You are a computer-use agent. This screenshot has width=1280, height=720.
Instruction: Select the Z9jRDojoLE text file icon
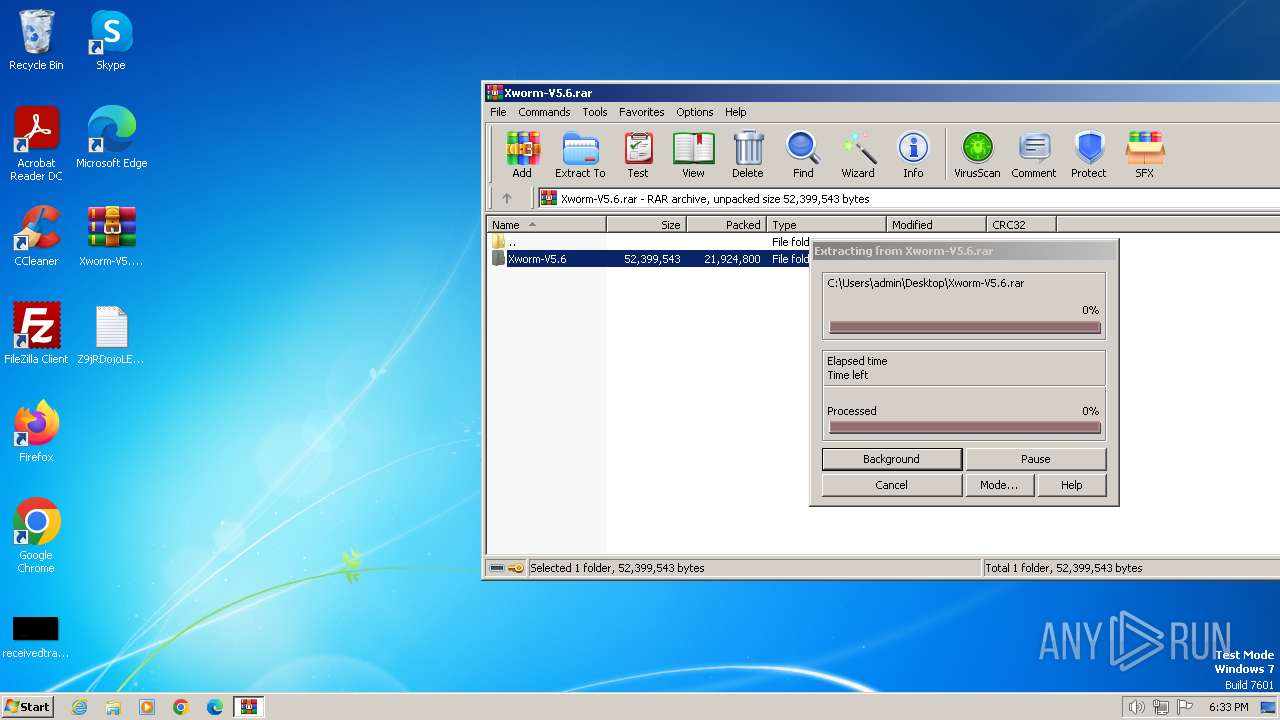point(111,334)
